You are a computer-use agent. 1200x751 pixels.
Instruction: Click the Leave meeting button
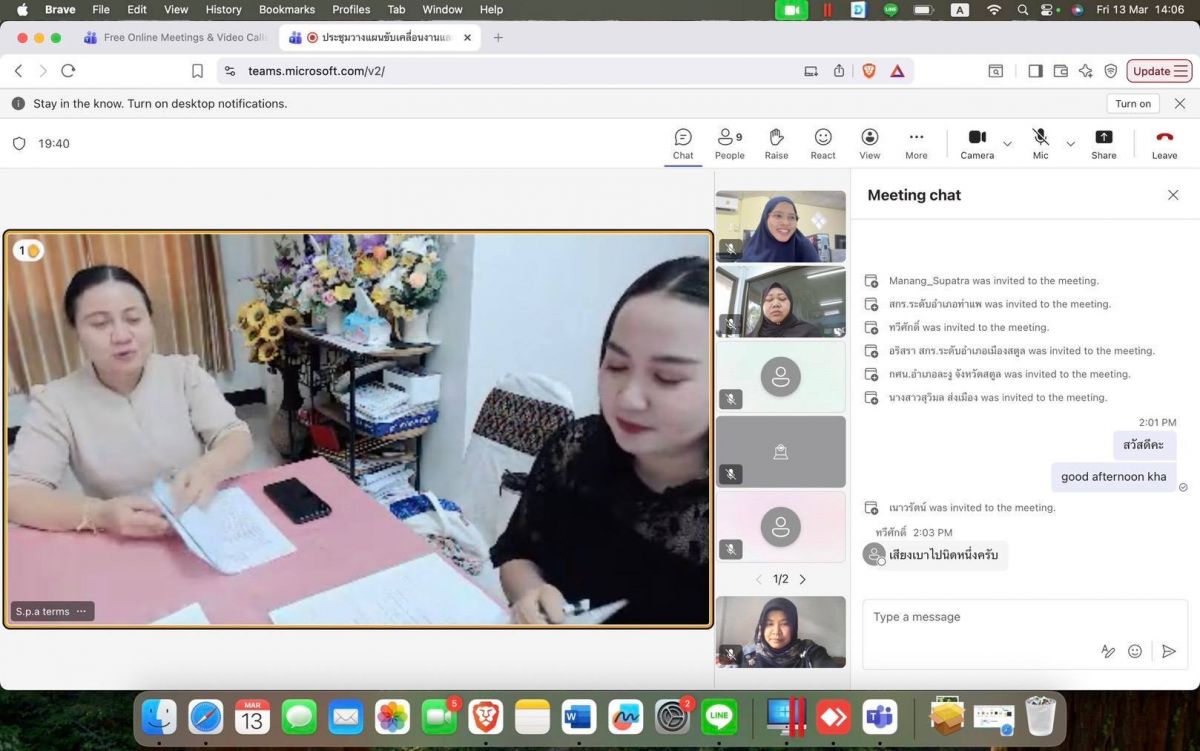1164,143
